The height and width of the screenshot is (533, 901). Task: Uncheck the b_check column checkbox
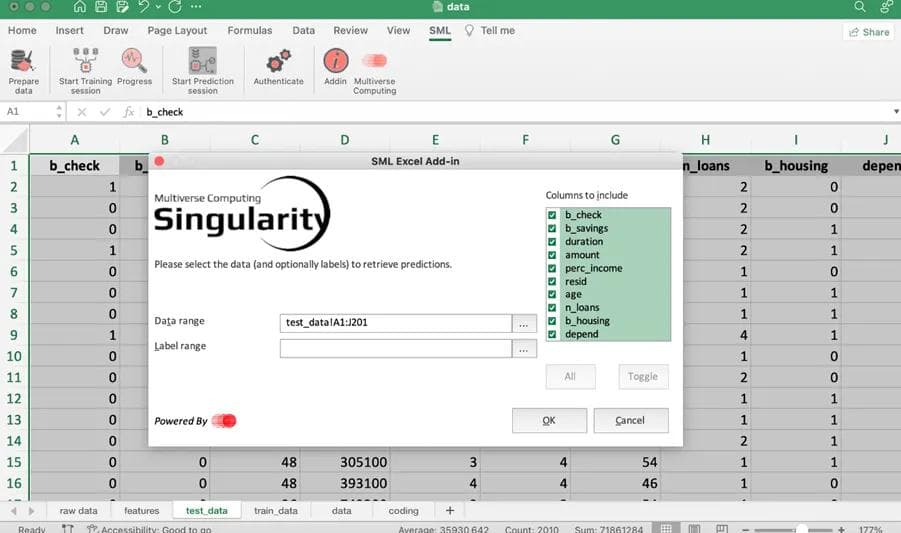click(552, 215)
